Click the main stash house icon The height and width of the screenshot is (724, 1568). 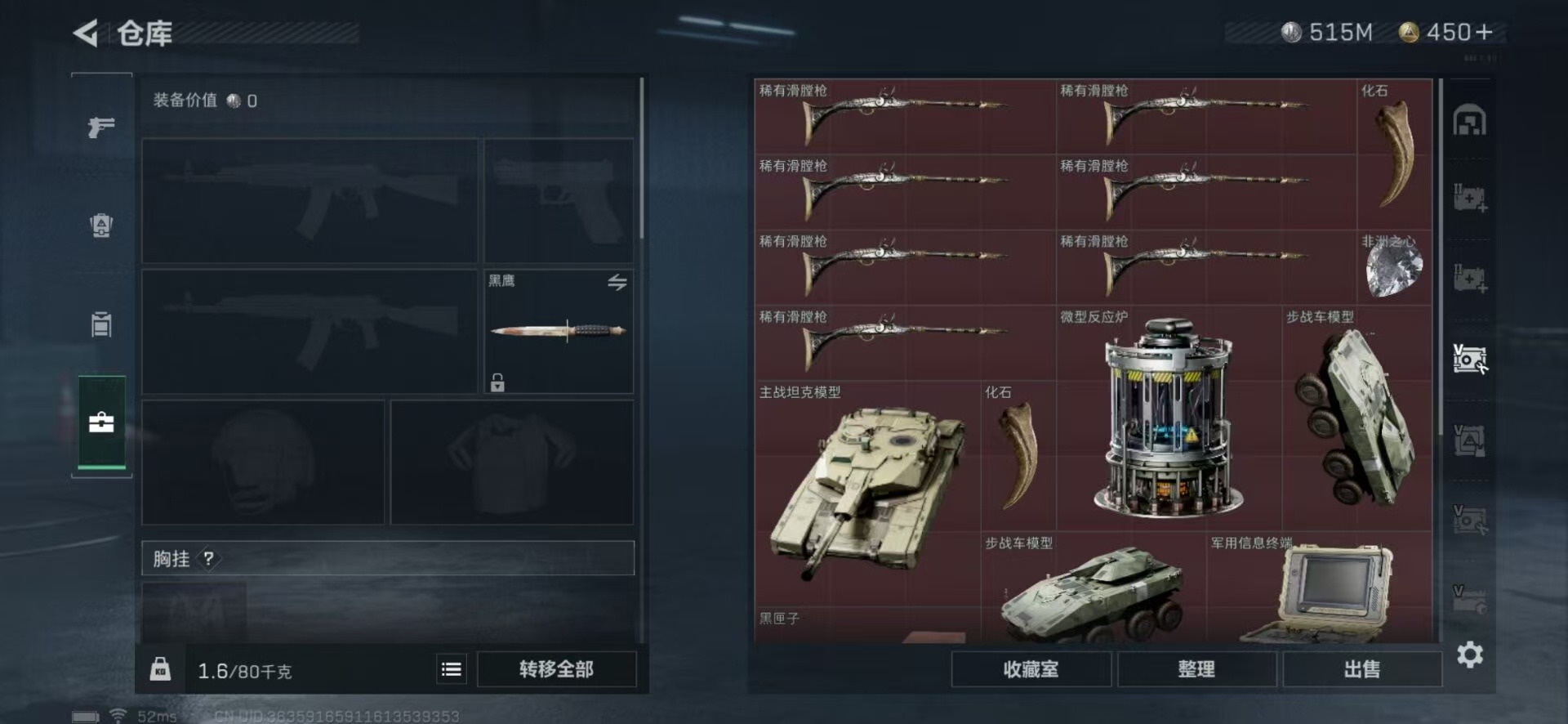(x=1470, y=121)
